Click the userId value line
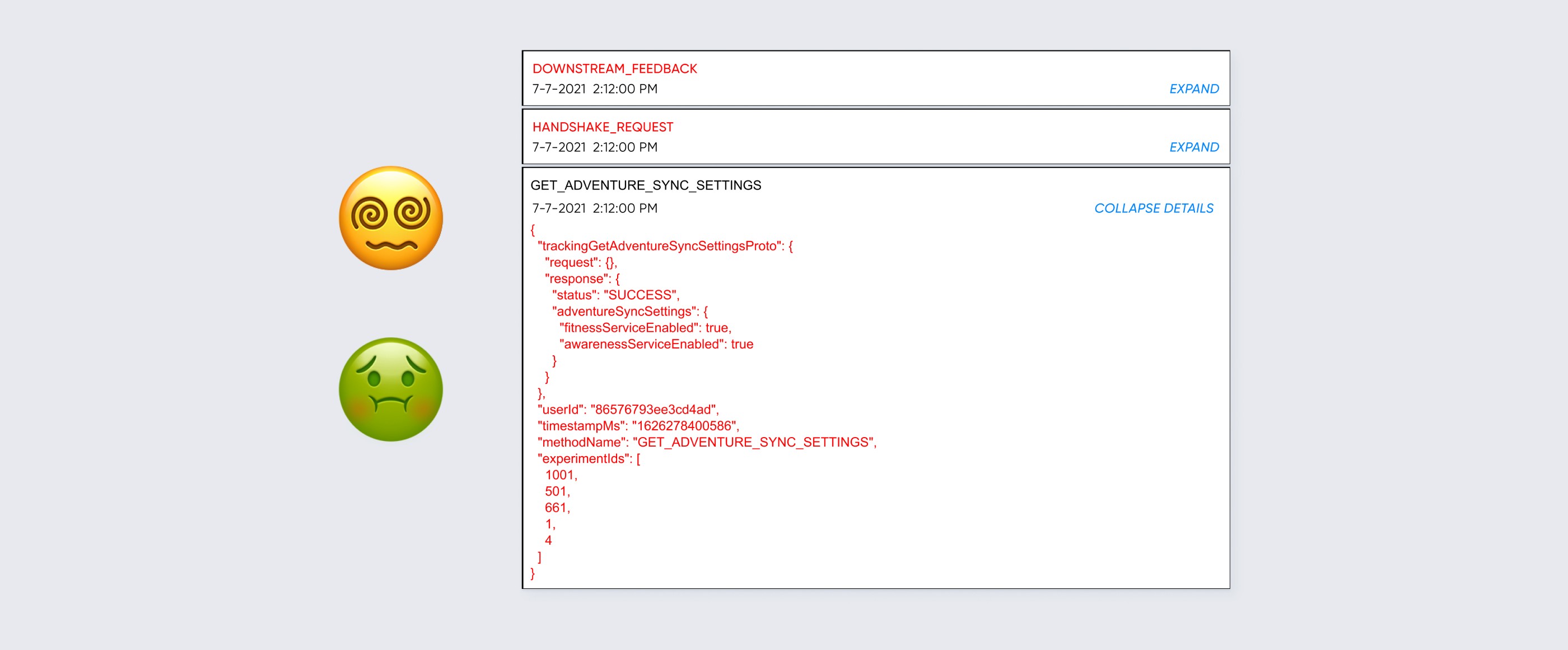Viewport: 1568px width, 650px height. (x=627, y=410)
